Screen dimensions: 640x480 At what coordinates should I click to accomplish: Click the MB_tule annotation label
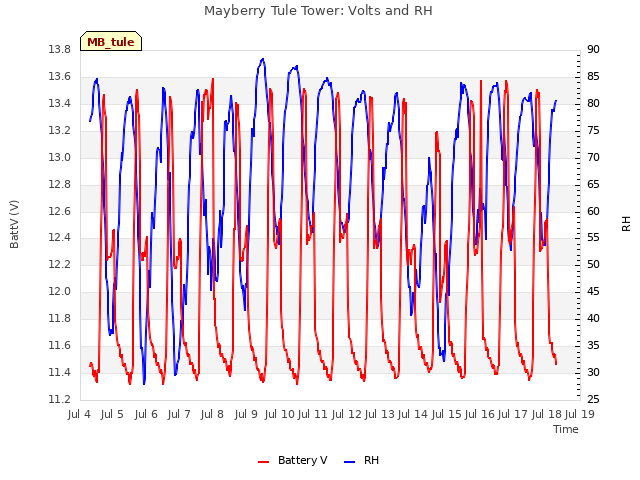point(111,41)
